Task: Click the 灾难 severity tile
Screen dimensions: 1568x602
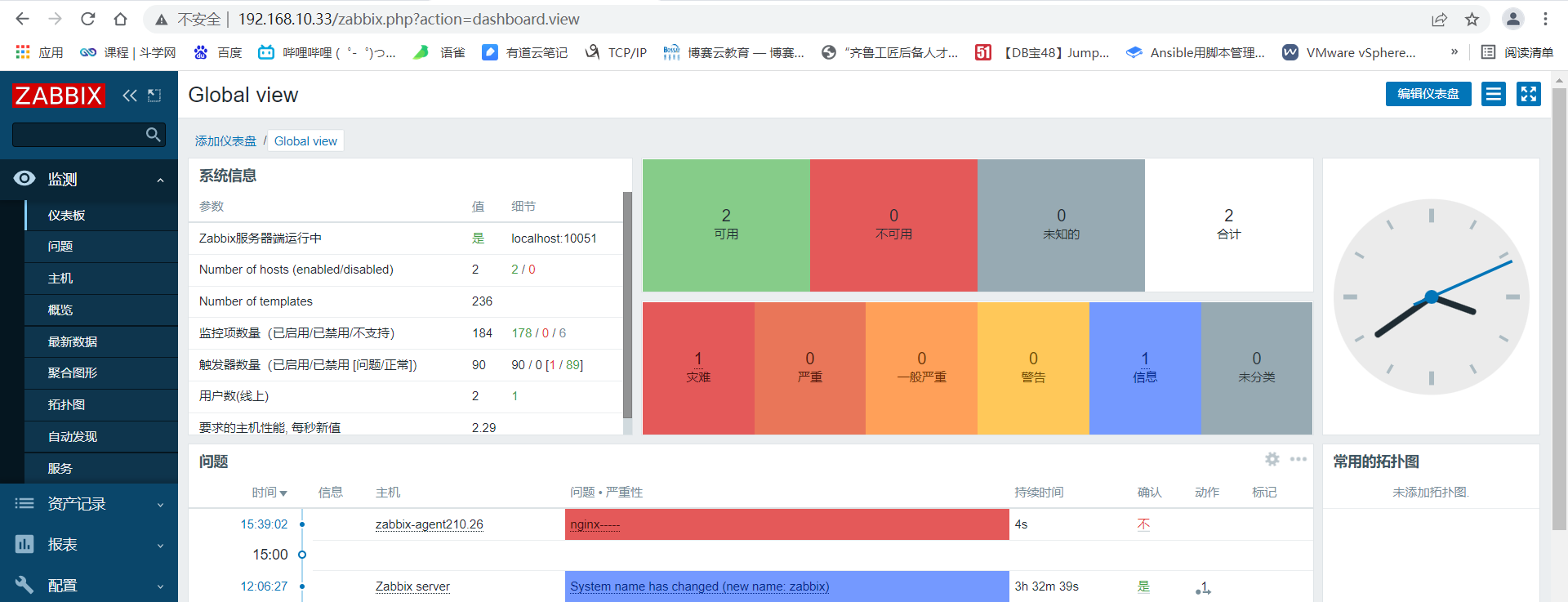Action: click(698, 368)
